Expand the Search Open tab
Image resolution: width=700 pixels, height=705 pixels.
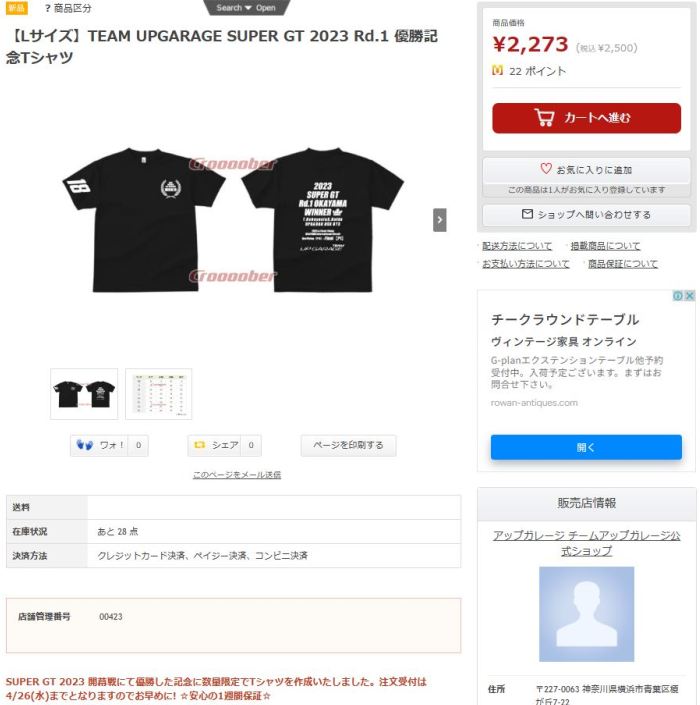246,8
